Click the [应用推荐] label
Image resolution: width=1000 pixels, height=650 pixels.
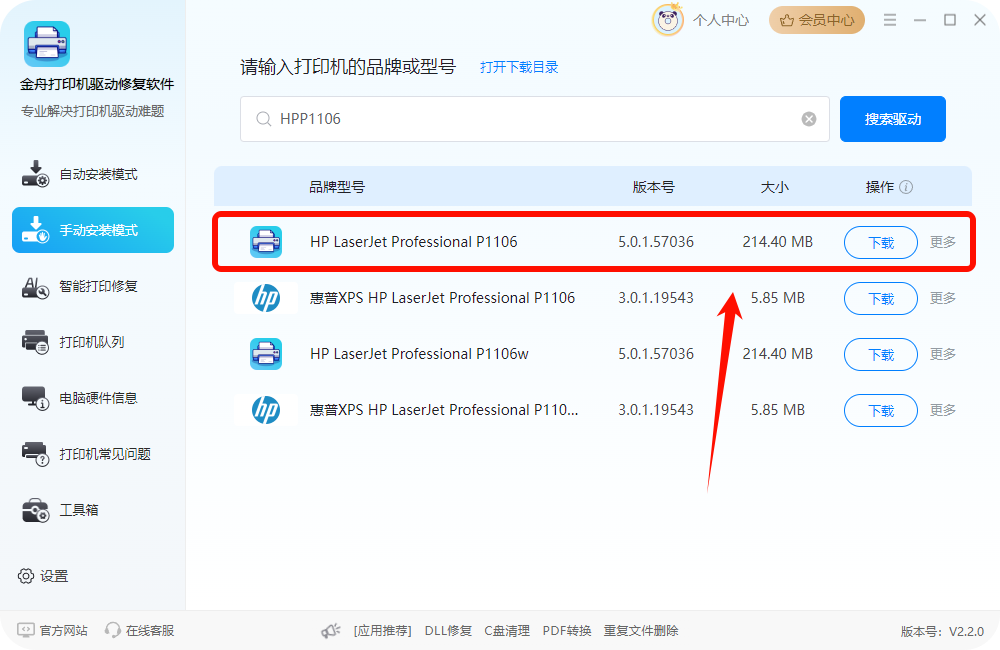383,631
